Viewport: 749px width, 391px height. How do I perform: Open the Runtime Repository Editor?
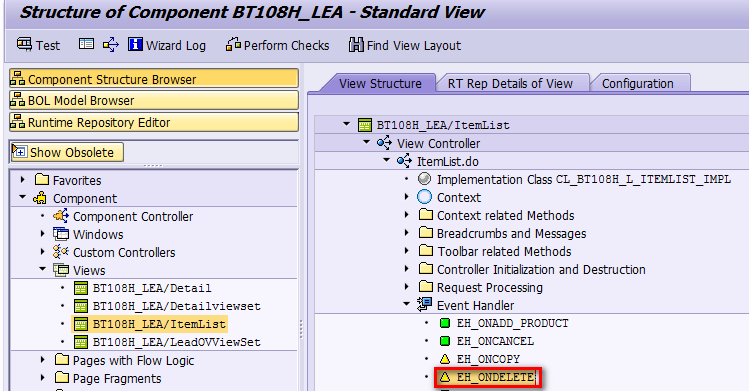pyautogui.click(x=154, y=122)
